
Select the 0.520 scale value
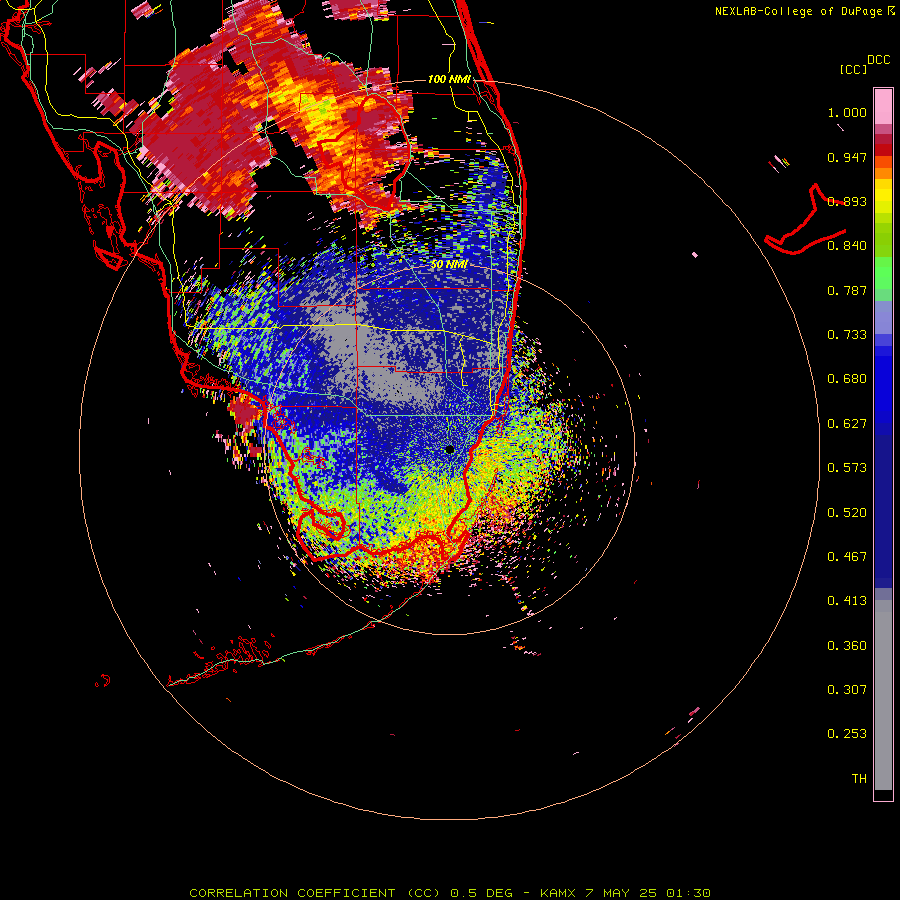(847, 513)
